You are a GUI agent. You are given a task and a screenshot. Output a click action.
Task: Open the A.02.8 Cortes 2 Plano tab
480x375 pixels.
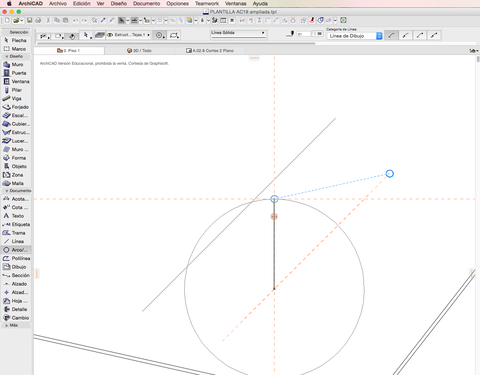[x=210, y=51]
